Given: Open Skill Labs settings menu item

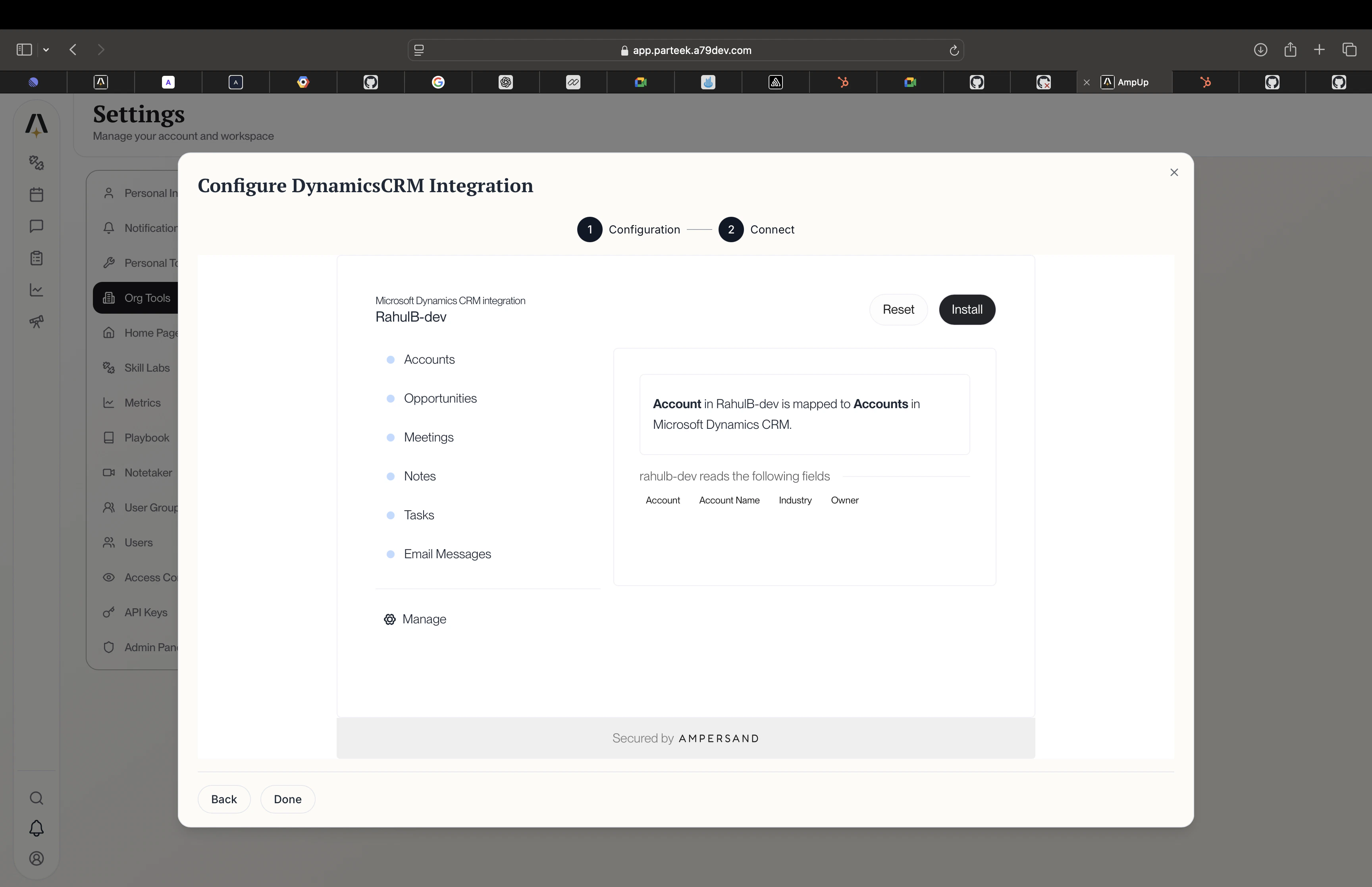Looking at the screenshot, I should point(136,368).
